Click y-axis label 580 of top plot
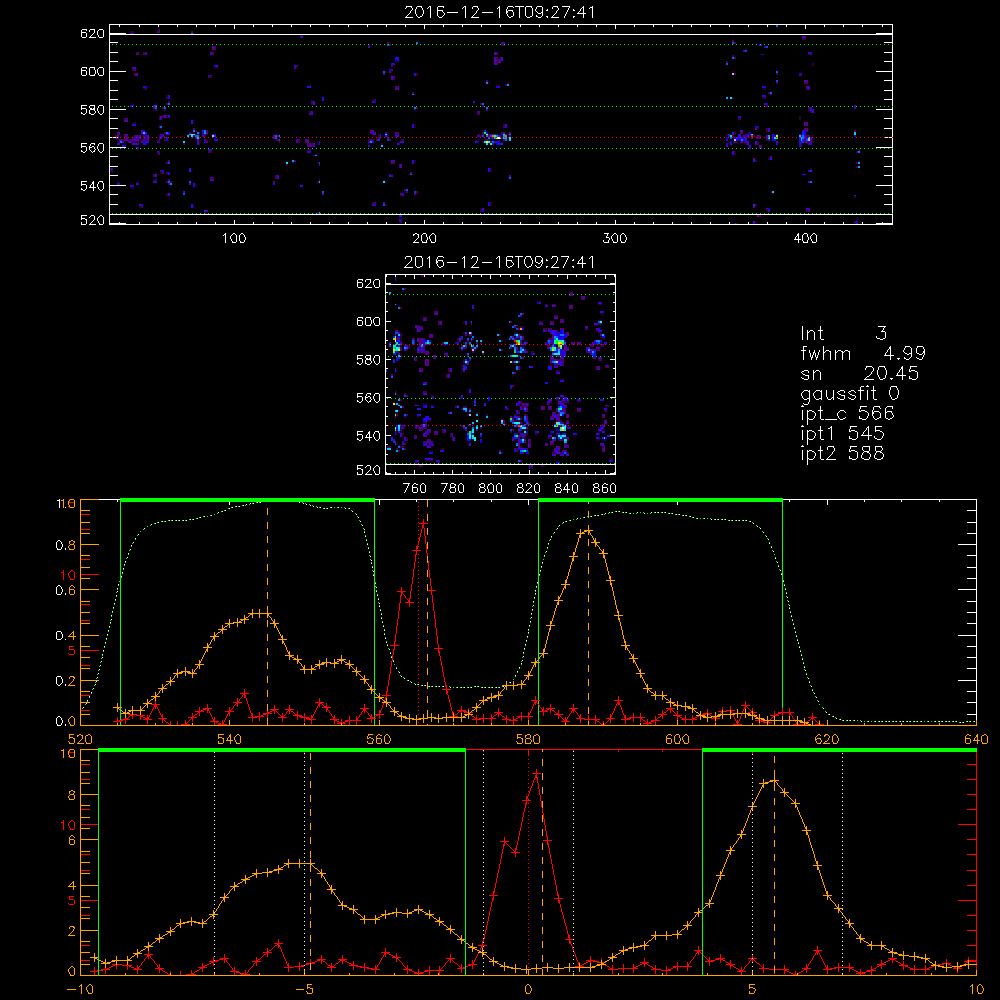 [92, 110]
